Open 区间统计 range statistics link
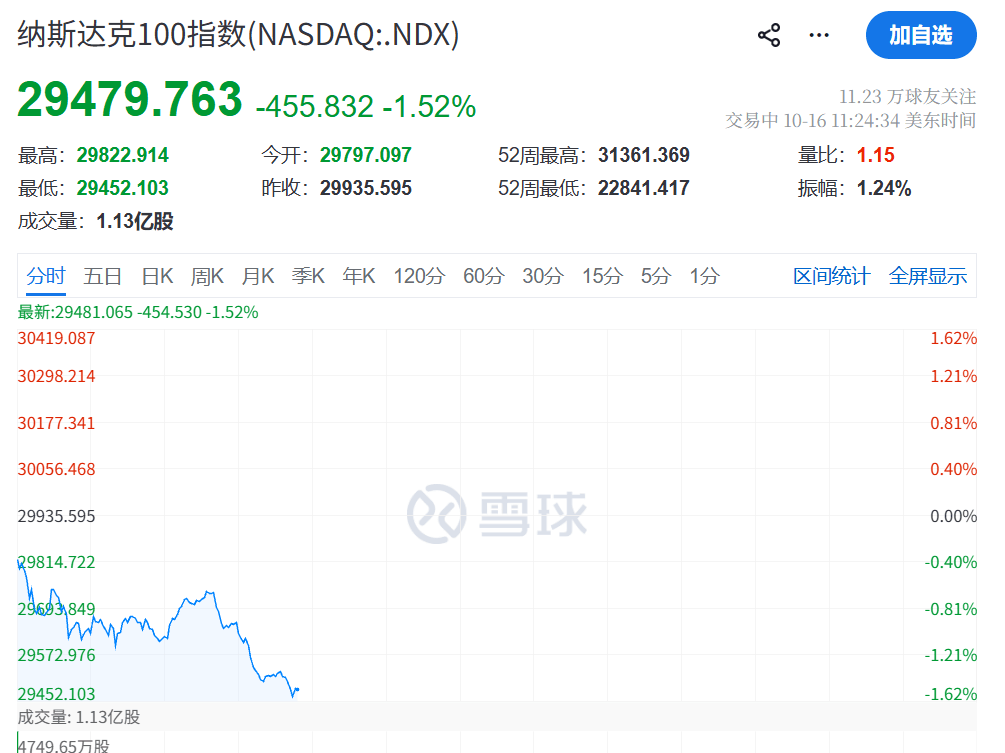 (831, 276)
